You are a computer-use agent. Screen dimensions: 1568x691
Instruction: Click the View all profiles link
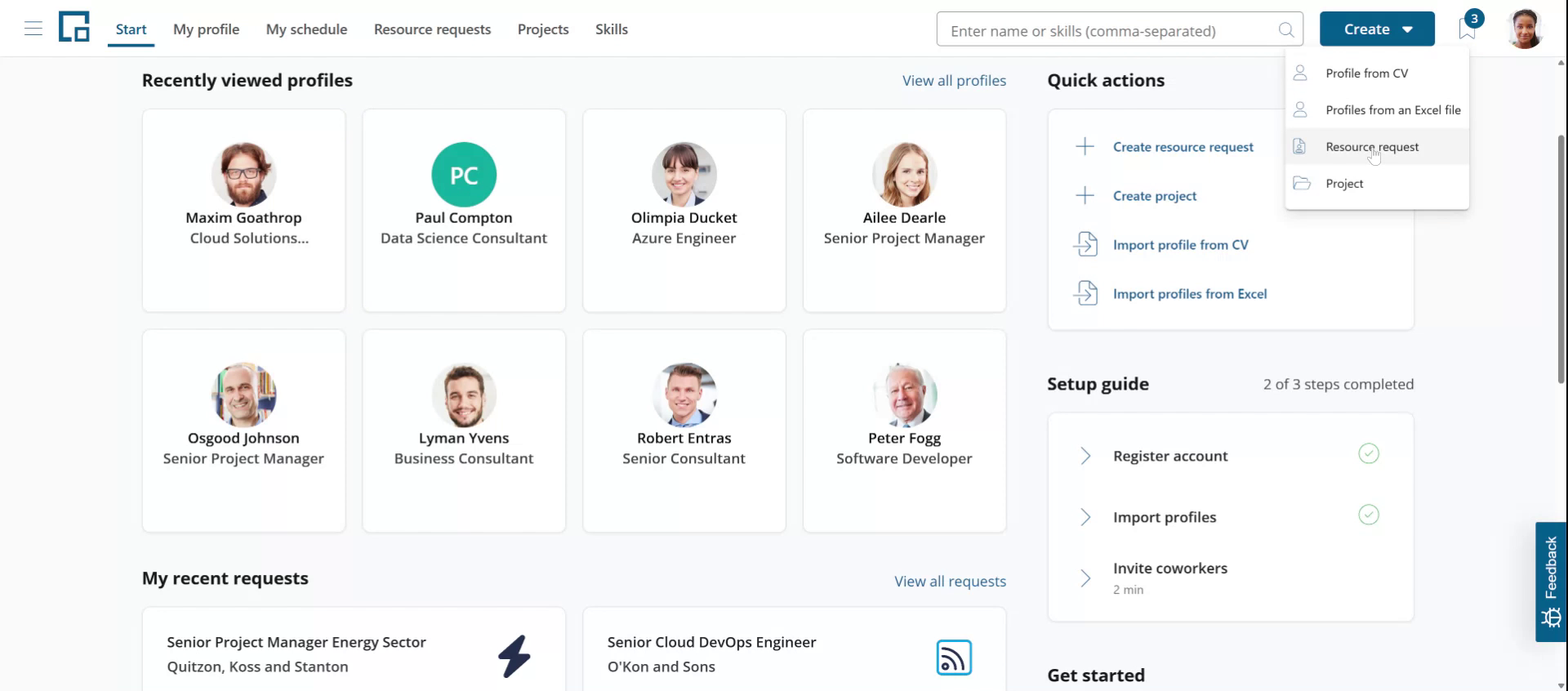(x=954, y=80)
